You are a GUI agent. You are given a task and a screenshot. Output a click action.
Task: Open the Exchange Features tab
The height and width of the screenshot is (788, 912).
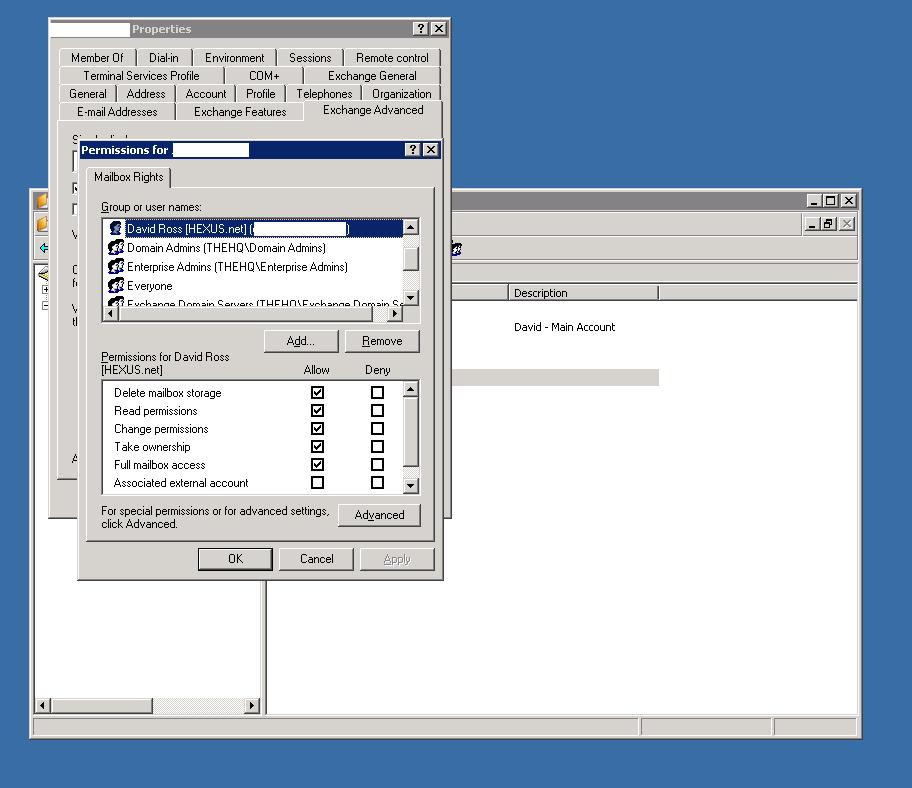point(240,112)
